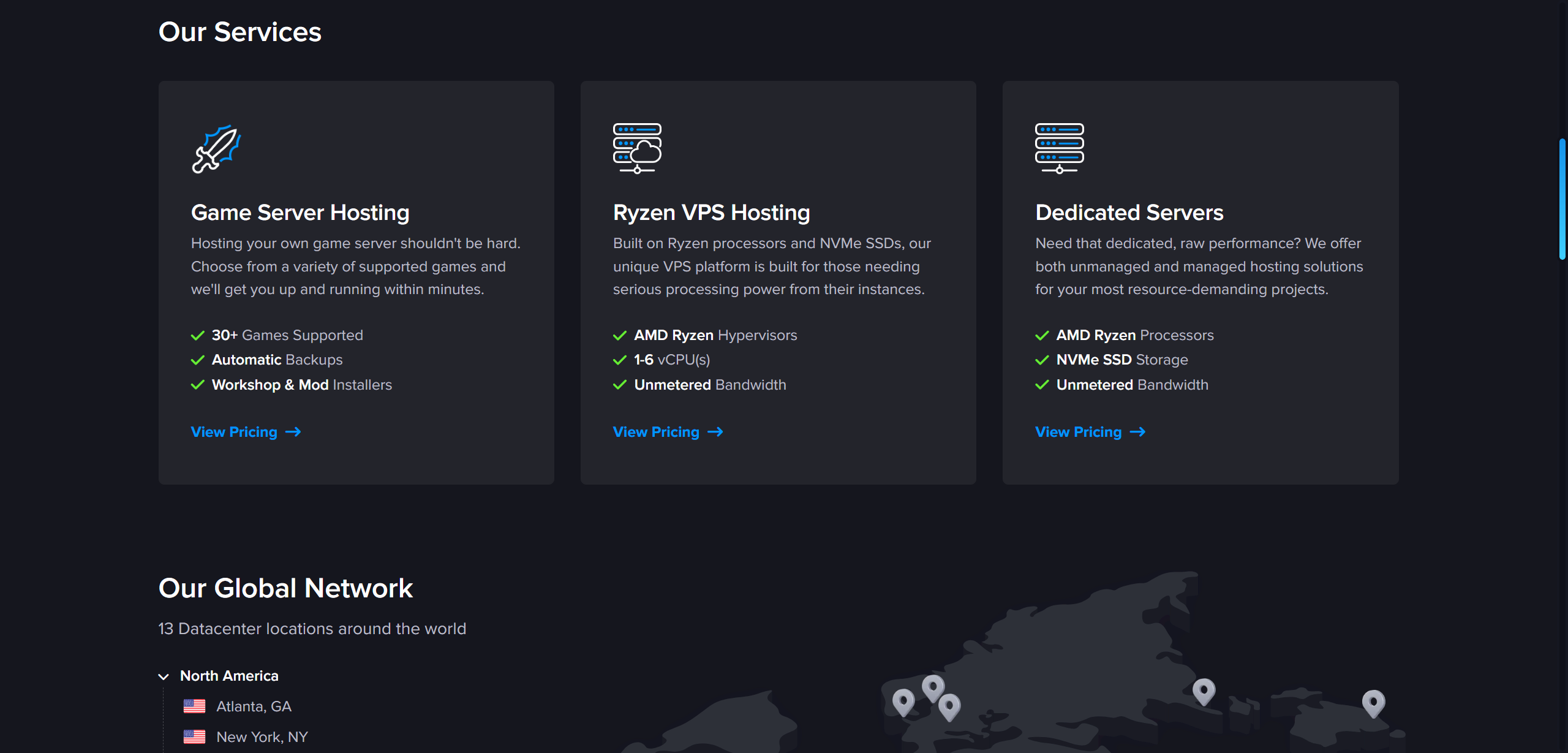Click the US flag next to Atlanta, GA

pyautogui.click(x=194, y=706)
